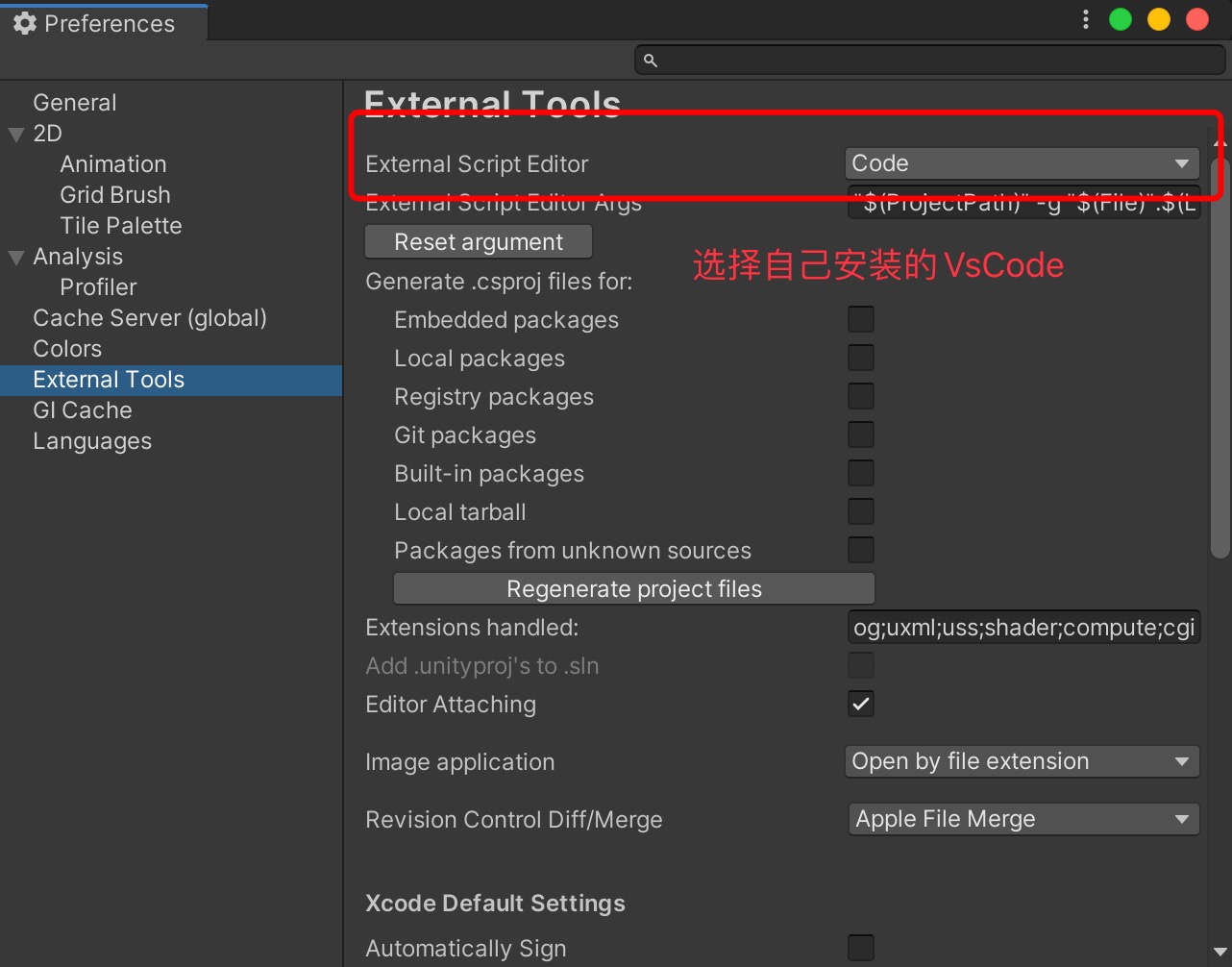The image size is (1232, 967).
Task: Click the magnifier icon in the search bar
Action: 650,60
